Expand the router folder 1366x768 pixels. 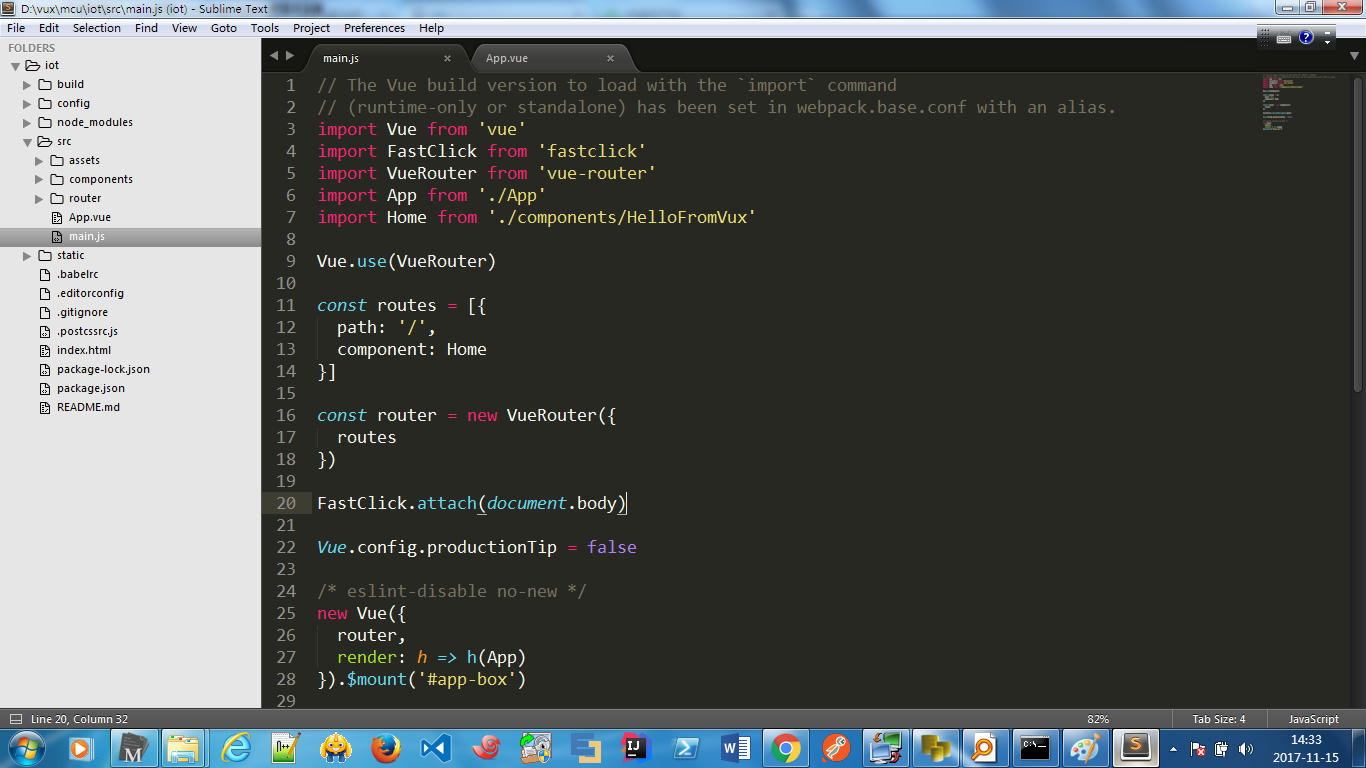40,199
